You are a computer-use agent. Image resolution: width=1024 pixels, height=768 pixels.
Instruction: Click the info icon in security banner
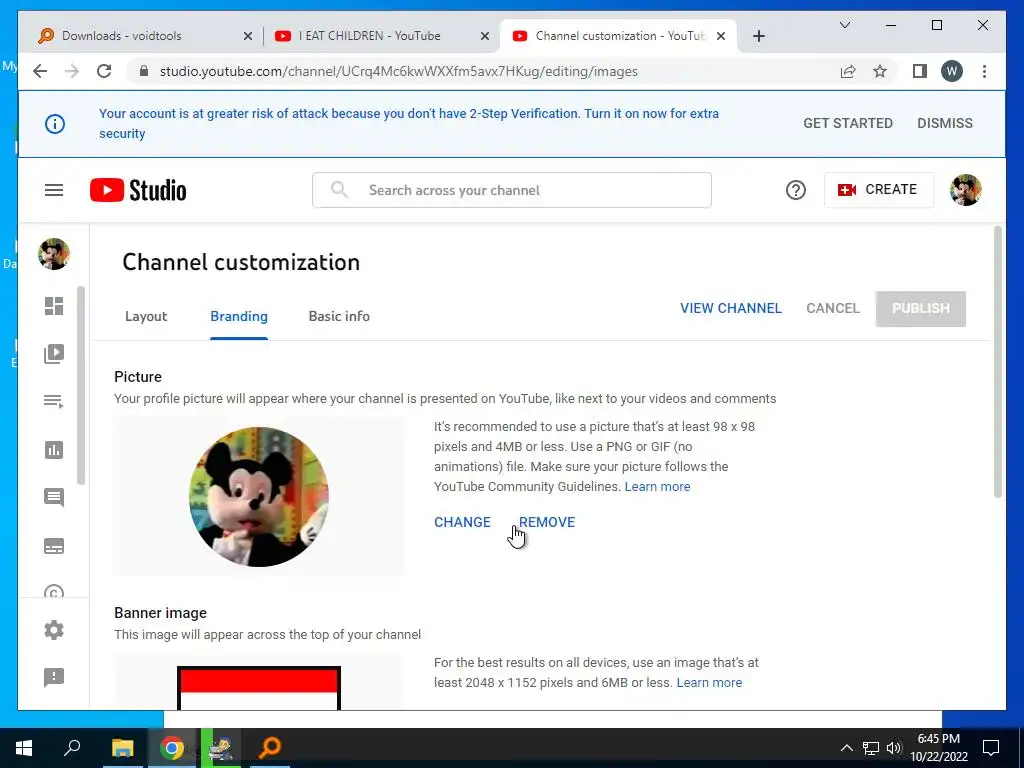click(x=55, y=123)
